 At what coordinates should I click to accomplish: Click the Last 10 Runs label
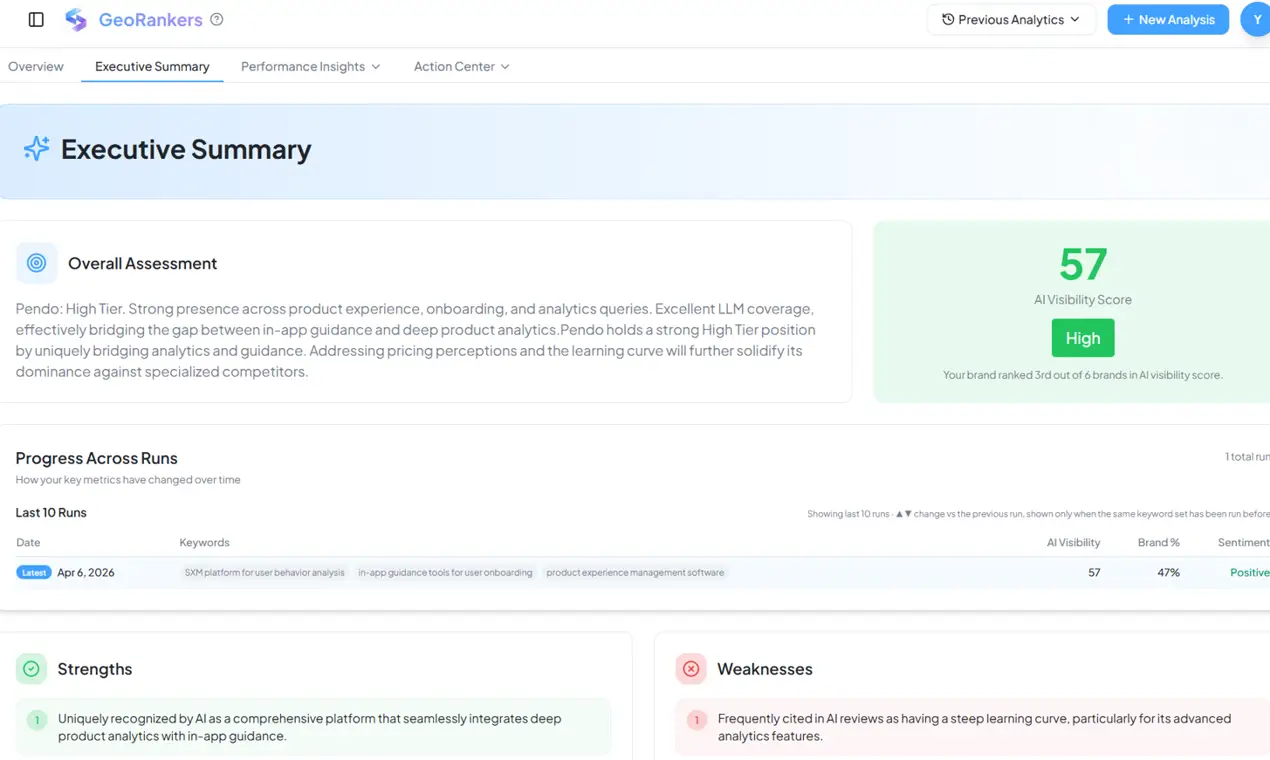[x=51, y=512]
